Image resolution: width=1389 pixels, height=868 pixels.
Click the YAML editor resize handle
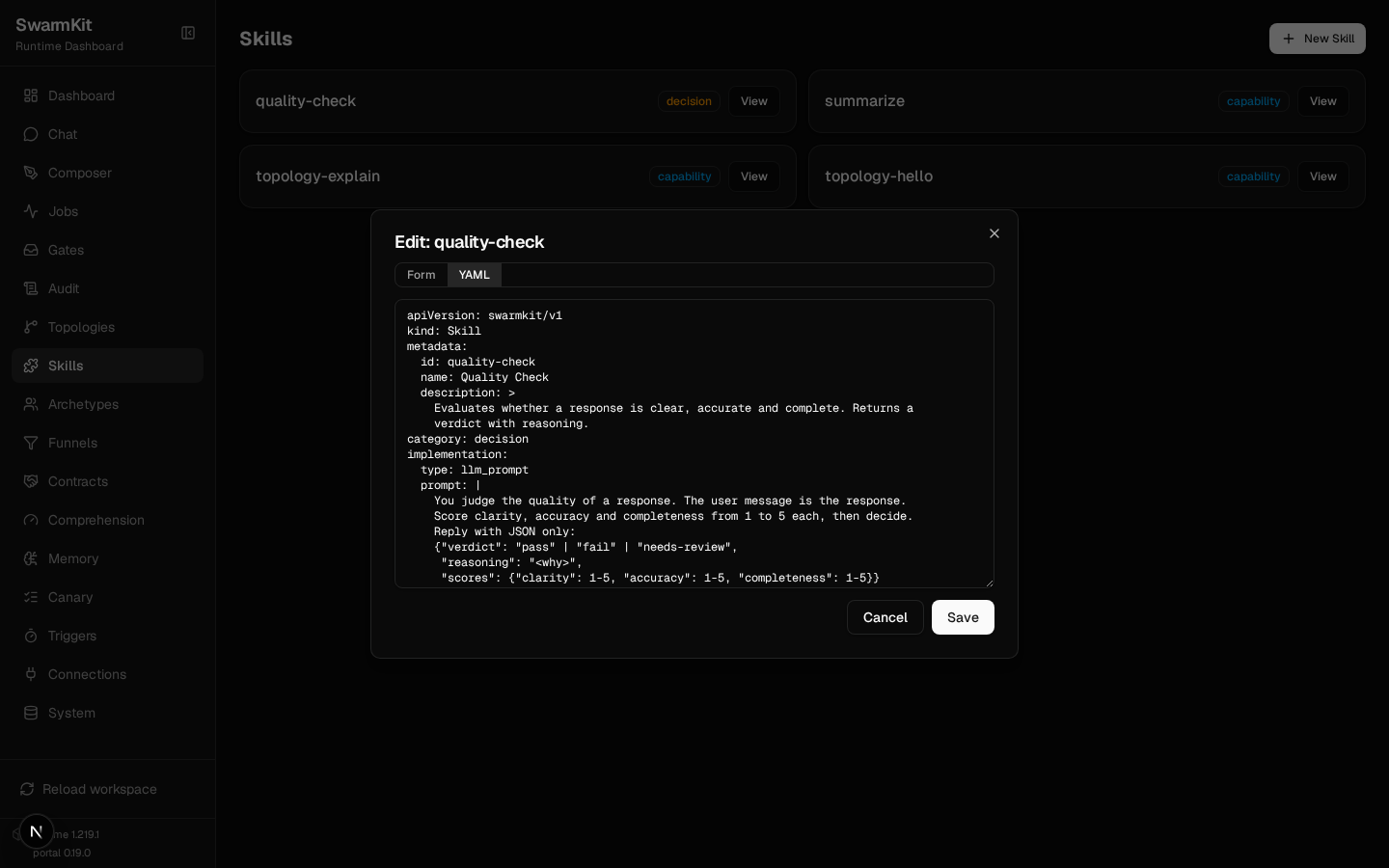point(988,582)
